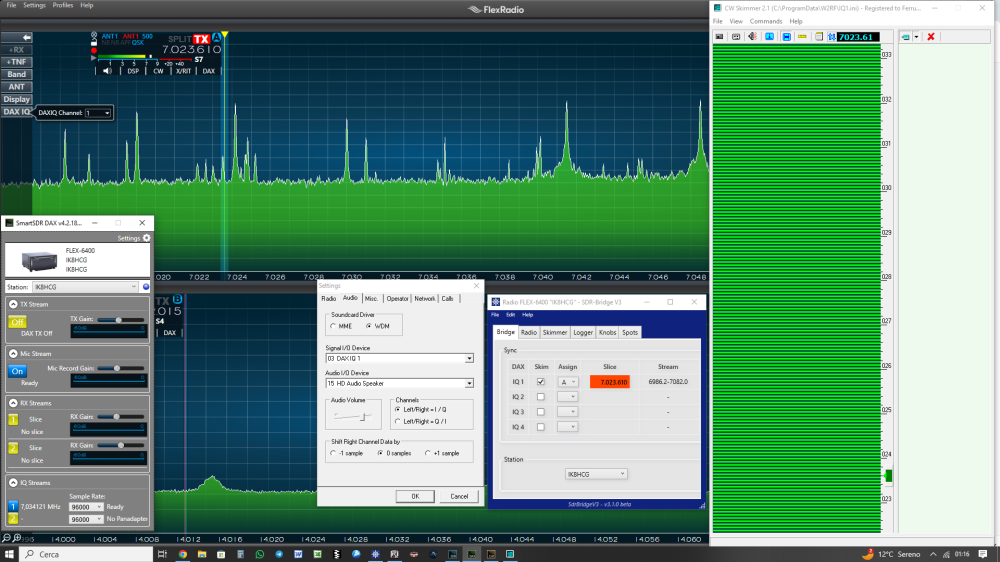Click the play triangle on slice A flag

click(x=94, y=58)
